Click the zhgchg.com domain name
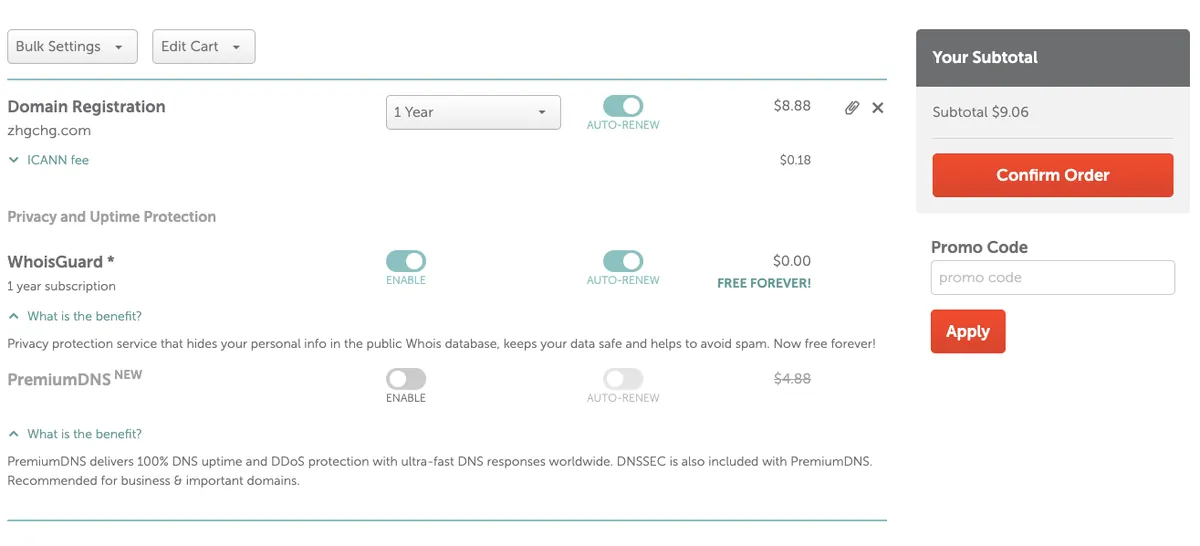The image size is (1200, 546). click(49, 130)
